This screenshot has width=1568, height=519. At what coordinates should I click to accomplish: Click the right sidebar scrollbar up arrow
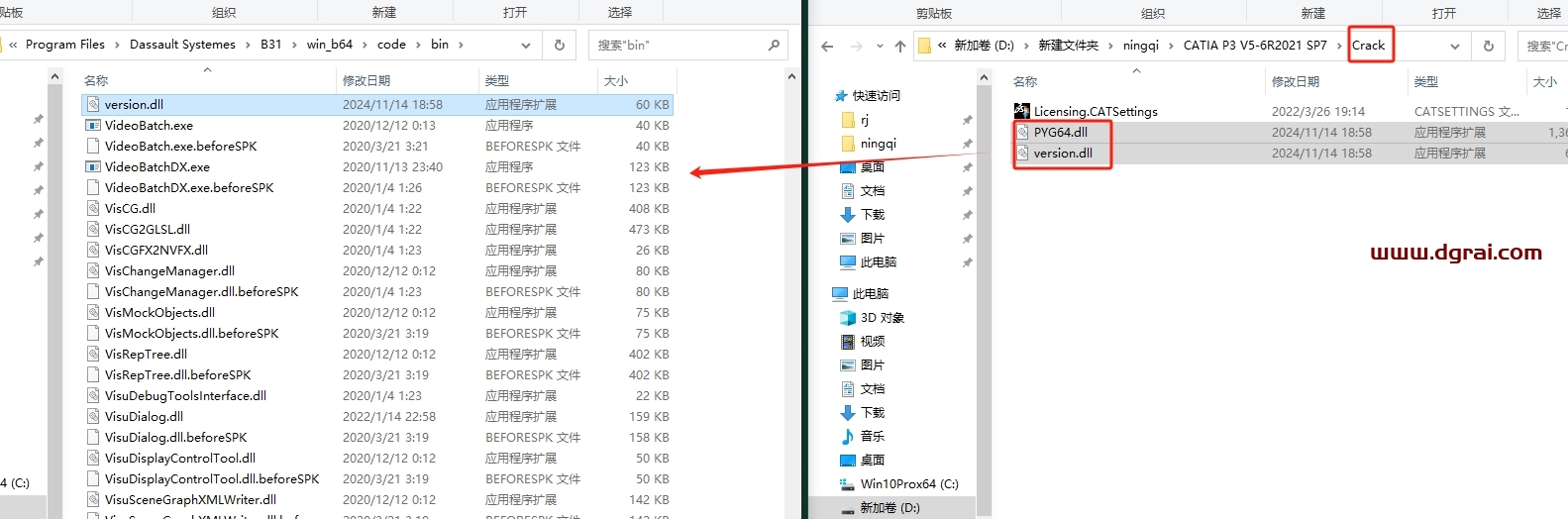(x=984, y=76)
